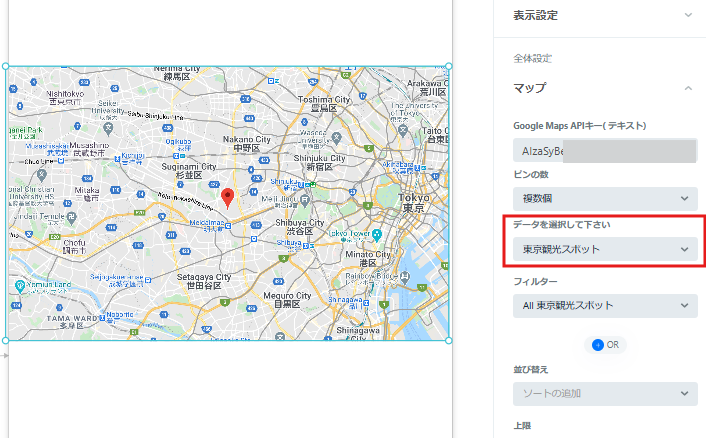This screenshot has height=438, width=706.
Task: Click the Shinjuku City 新宿区 map label
Action: [319, 163]
